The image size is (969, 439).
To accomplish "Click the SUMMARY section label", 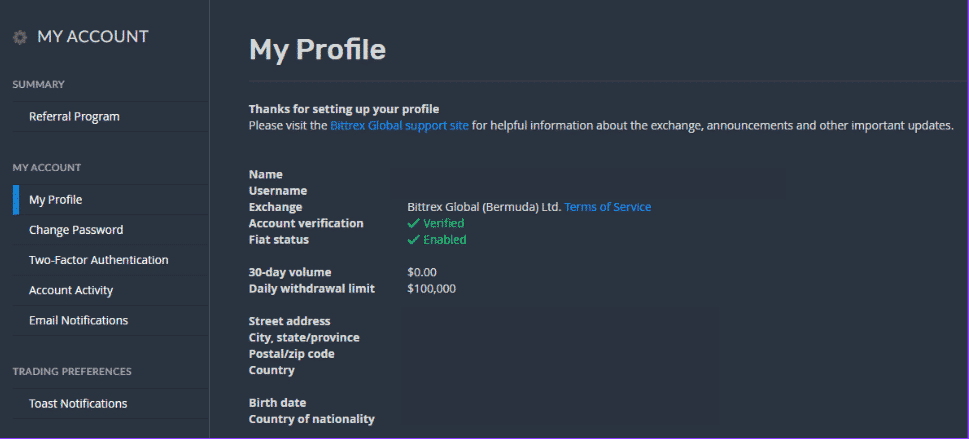I will 38,85.
